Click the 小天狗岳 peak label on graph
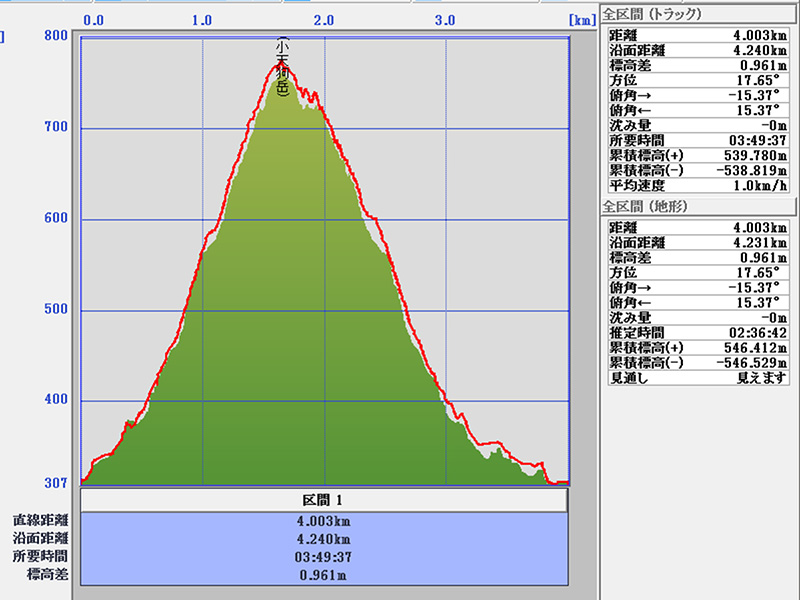Viewport: 800px width, 600px height. (x=282, y=68)
